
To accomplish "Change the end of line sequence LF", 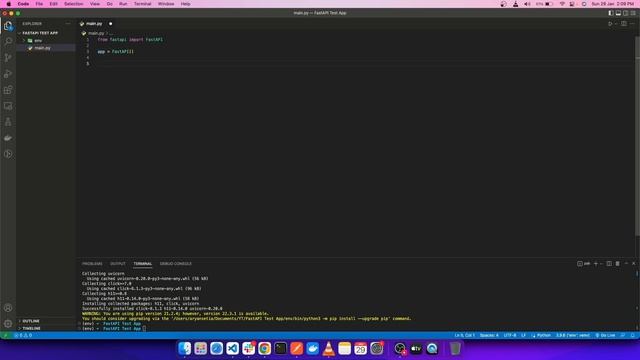I will click(x=523, y=336).
